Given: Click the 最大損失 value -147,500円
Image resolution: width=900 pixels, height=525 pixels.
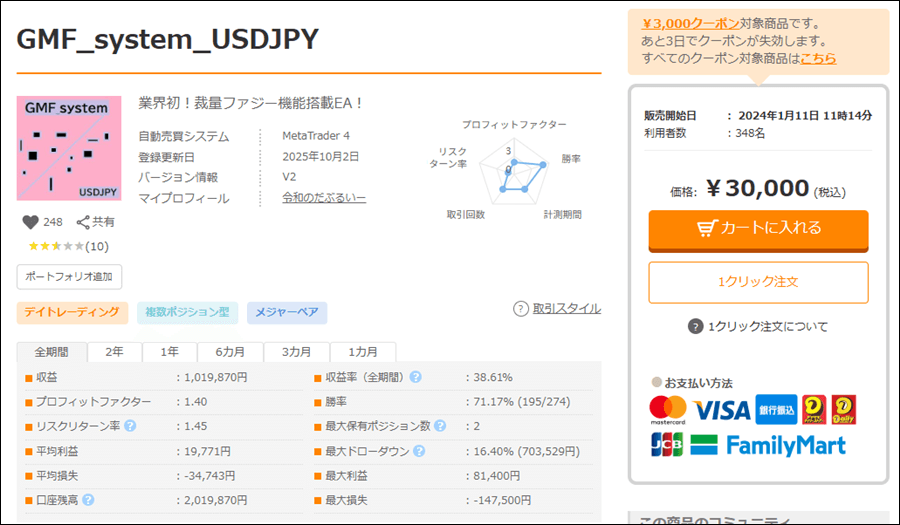Looking at the screenshot, I should [502, 500].
